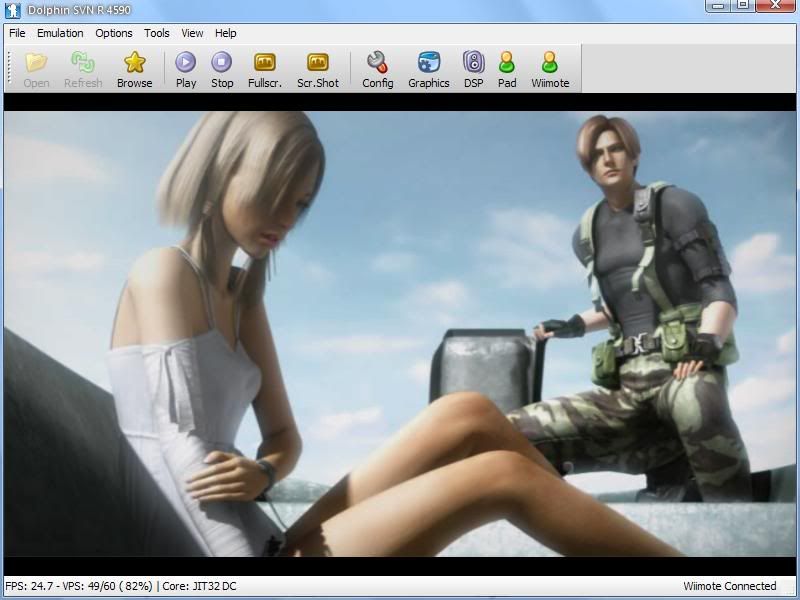Click the toolbar drag handle grip

(x=9, y=68)
